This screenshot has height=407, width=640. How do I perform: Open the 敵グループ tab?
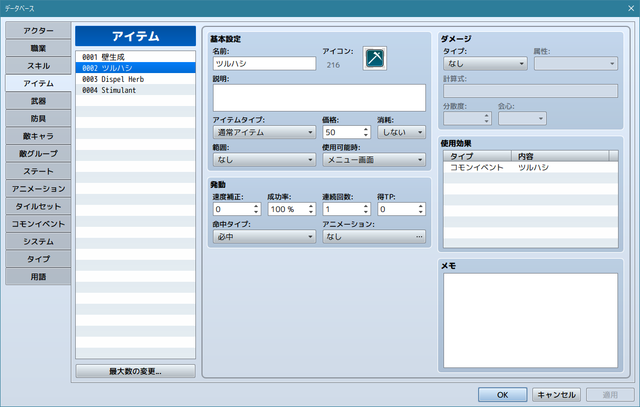[38, 153]
